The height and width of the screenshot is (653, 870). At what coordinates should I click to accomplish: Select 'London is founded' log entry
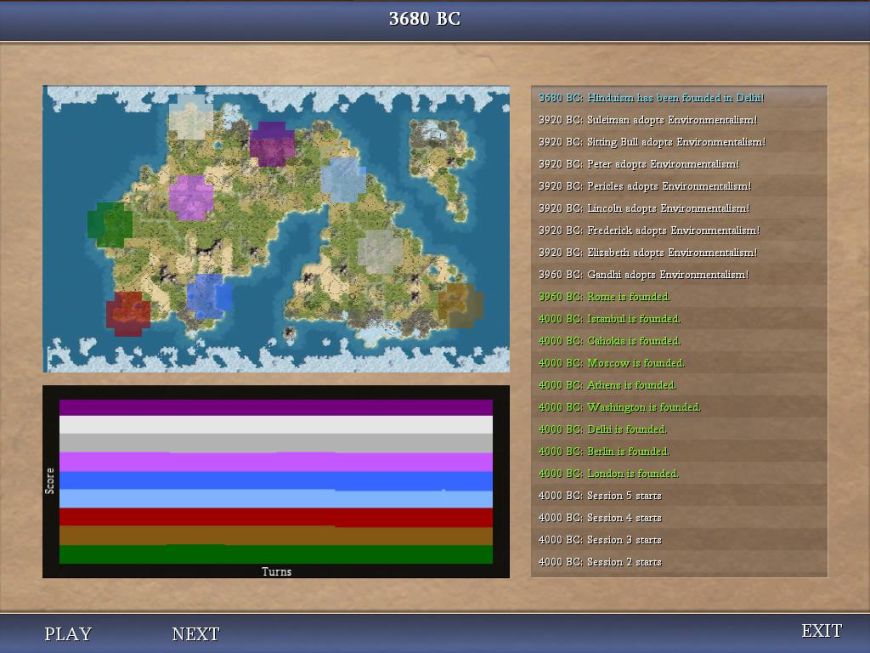pyautogui.click(x=679, y=473)
